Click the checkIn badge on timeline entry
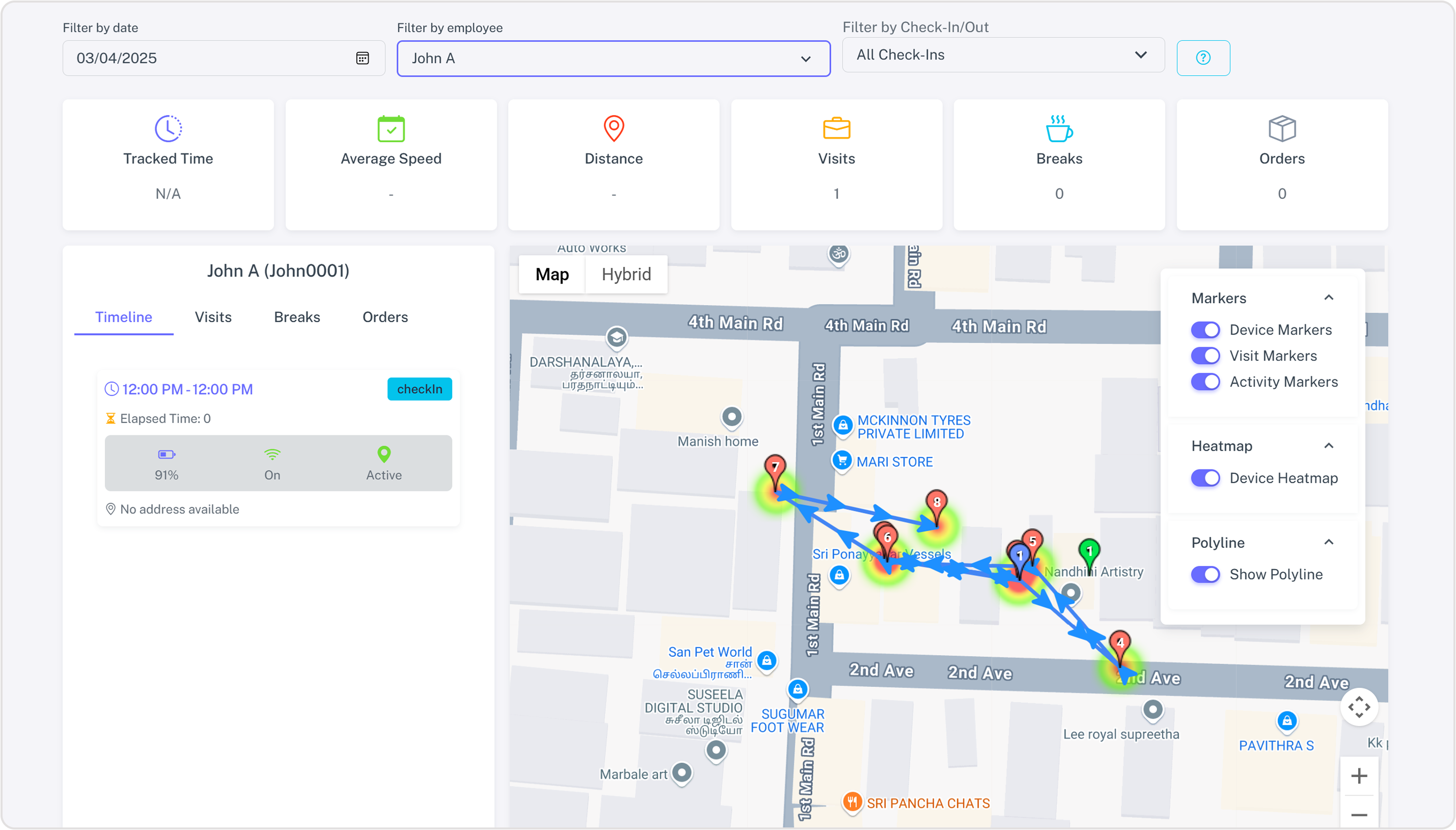1456x830 pixels. coord(419,389)
